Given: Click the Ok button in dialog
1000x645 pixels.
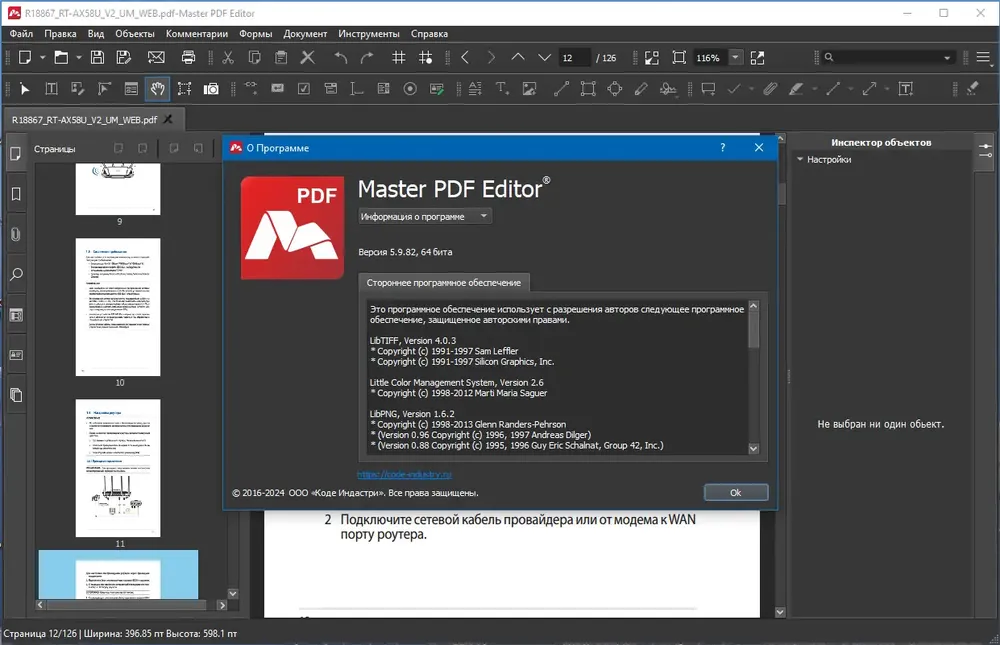Looking at the screenshot, I should pyautogui.click(x=735, y=493).
